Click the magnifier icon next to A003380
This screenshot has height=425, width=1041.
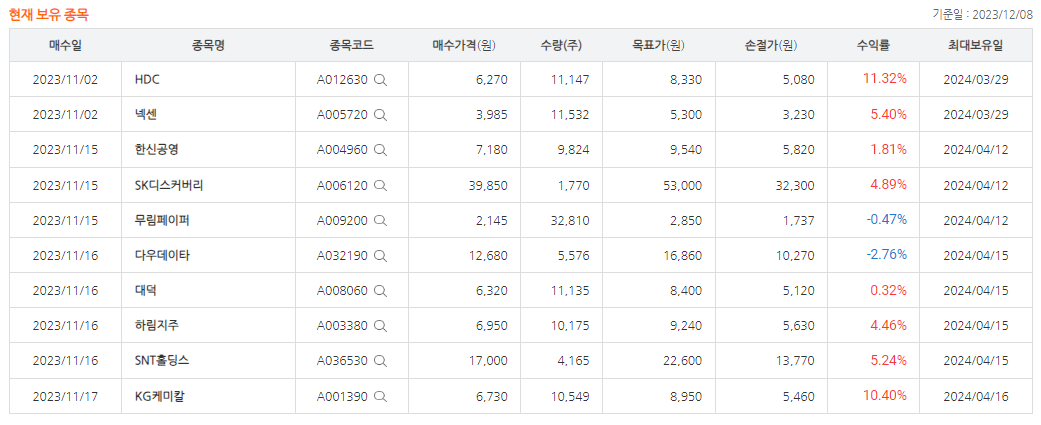coord(380,326)
